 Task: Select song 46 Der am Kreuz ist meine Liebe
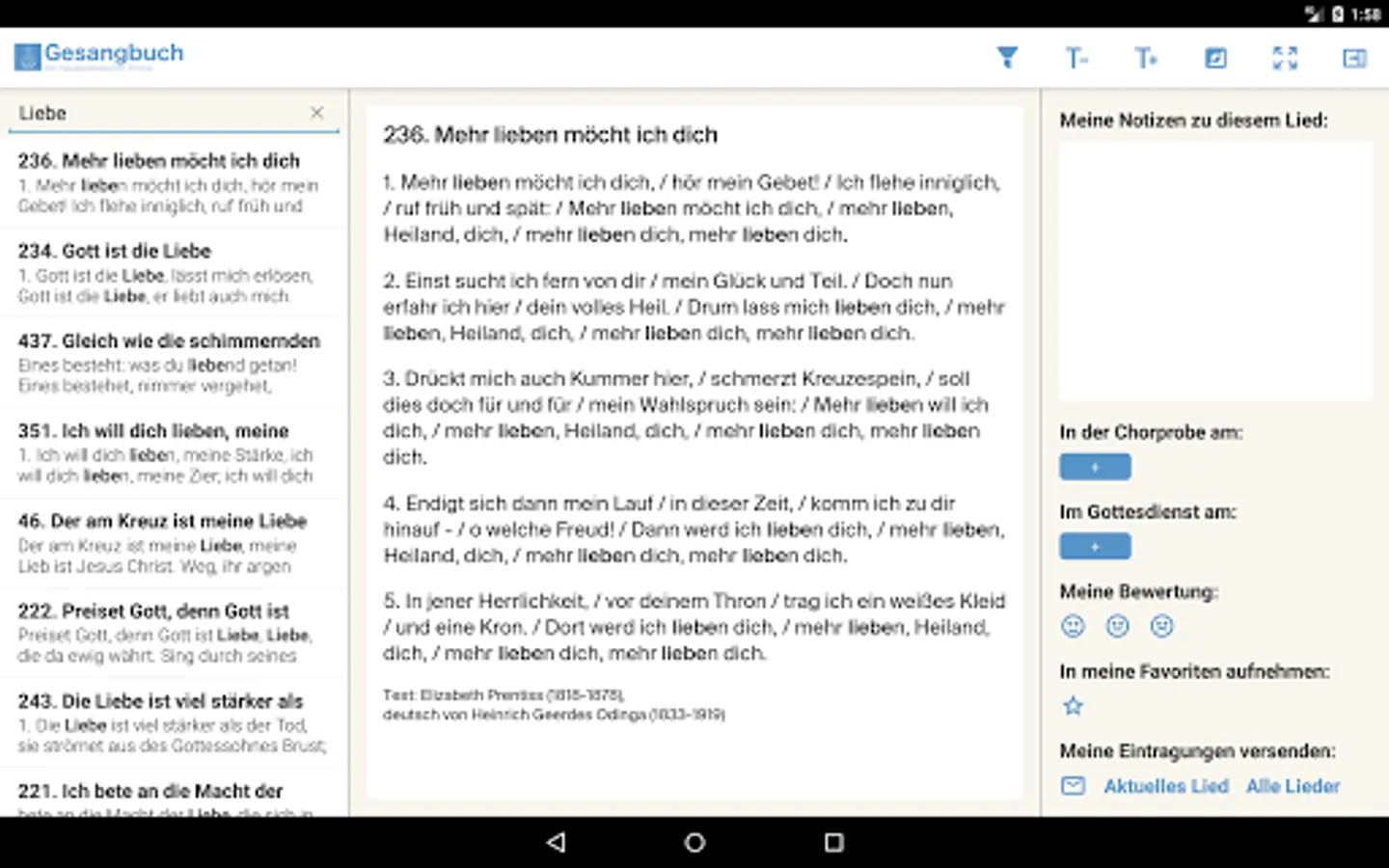coord(174,542)
